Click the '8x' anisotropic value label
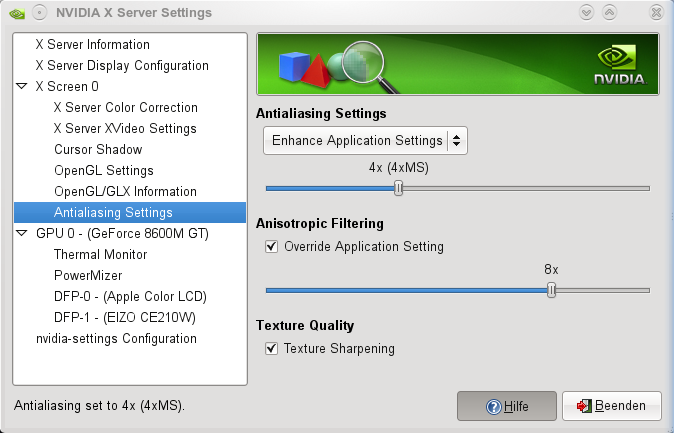This screenshot has width=674, height=433. [x=551, y=270]
